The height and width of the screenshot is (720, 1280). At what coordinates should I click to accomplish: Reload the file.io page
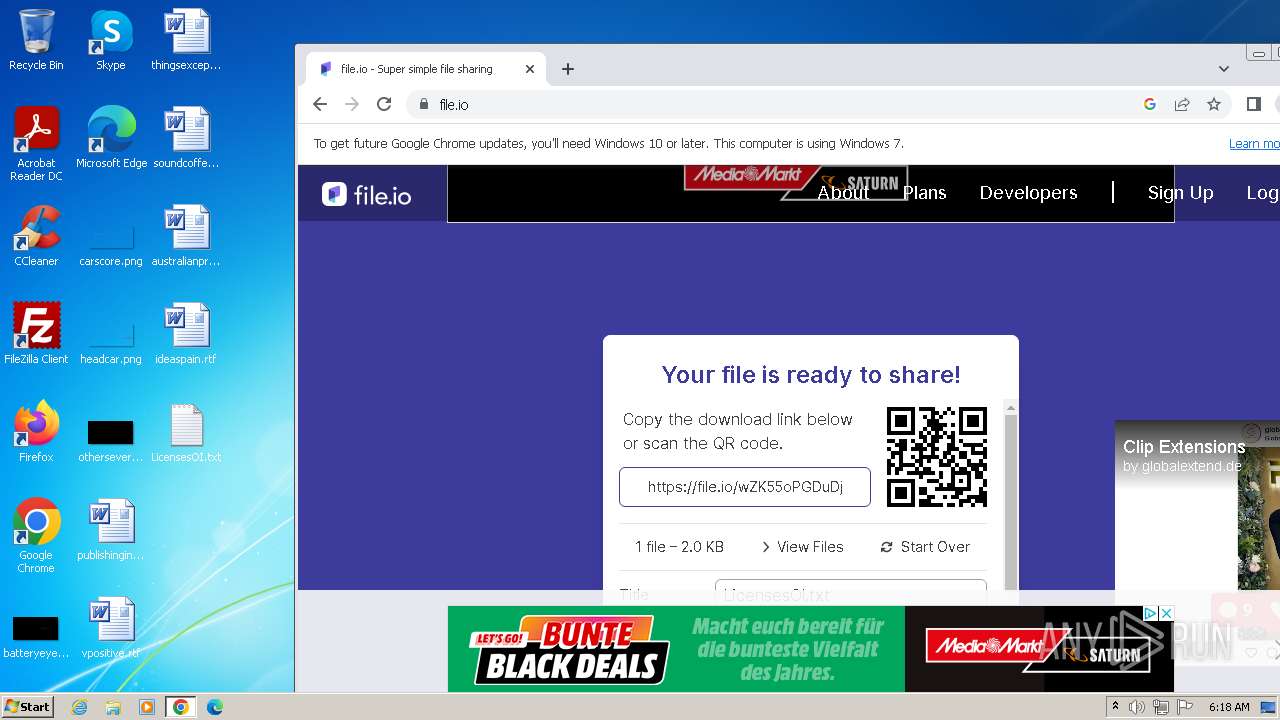384,104
